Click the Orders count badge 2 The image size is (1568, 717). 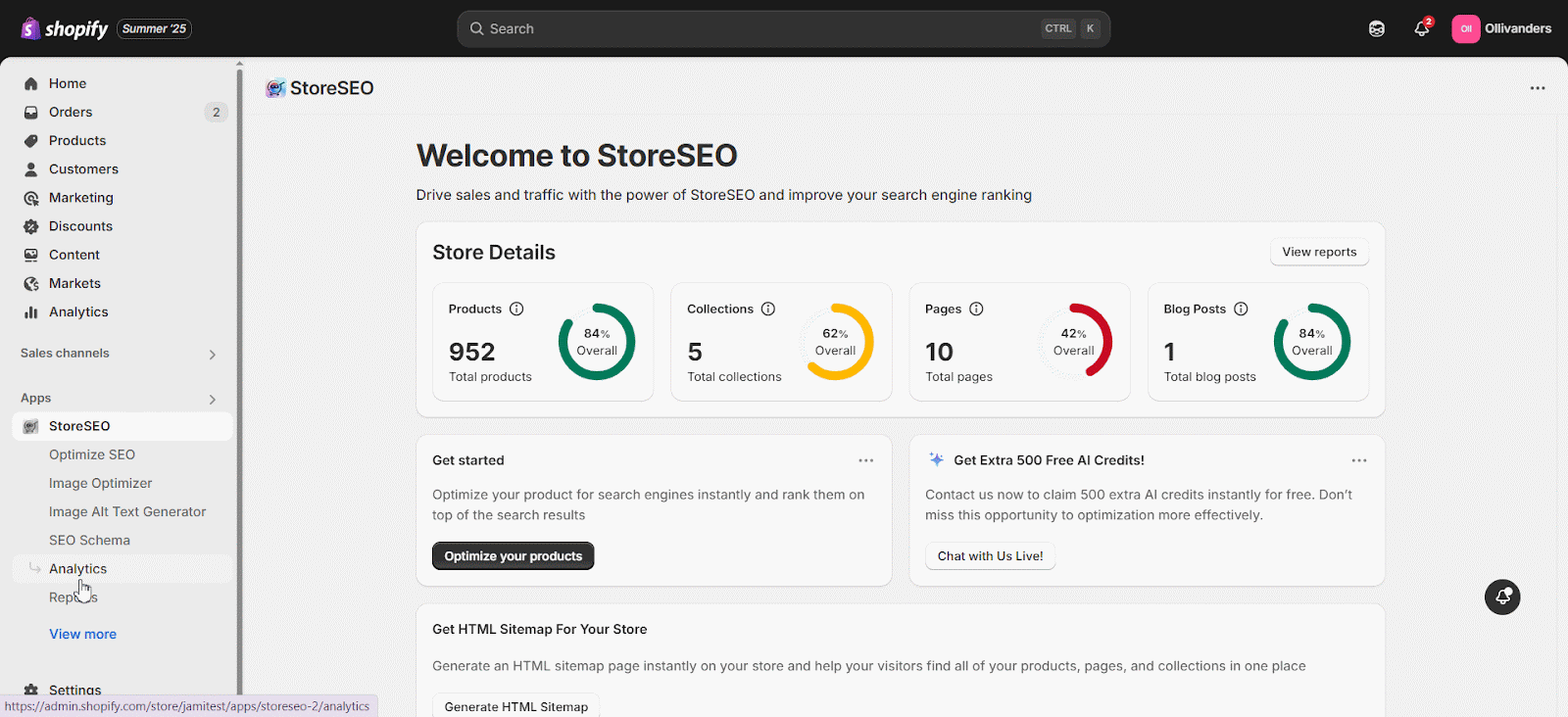coord(217,112)
